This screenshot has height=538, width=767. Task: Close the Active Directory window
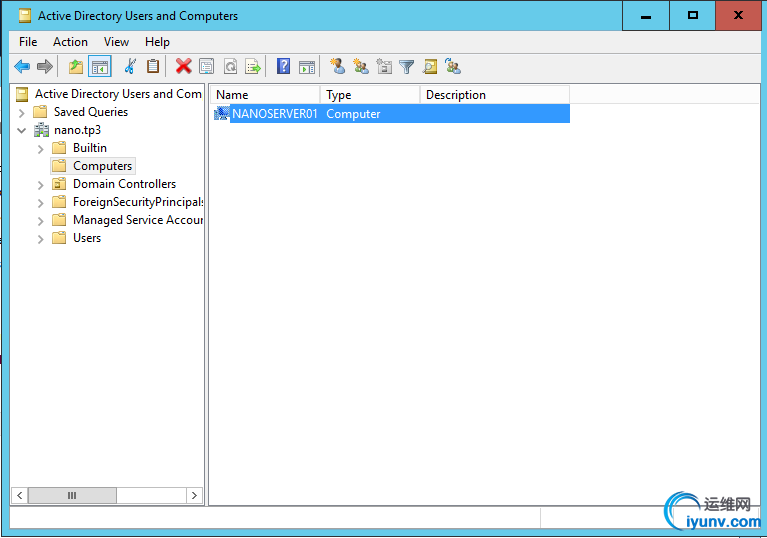(x=739, y=16)
